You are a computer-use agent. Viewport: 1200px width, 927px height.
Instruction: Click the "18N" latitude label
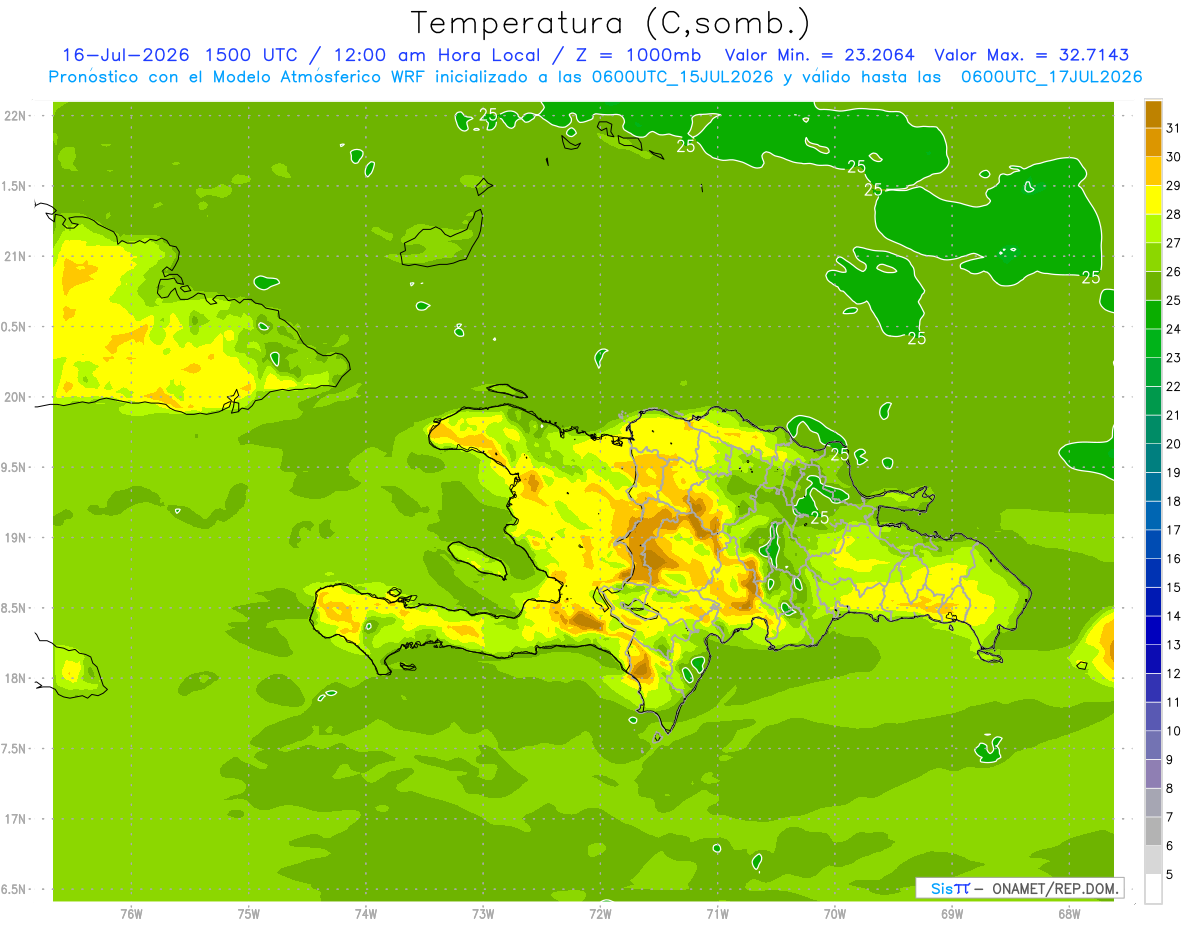tap(14, 678)
